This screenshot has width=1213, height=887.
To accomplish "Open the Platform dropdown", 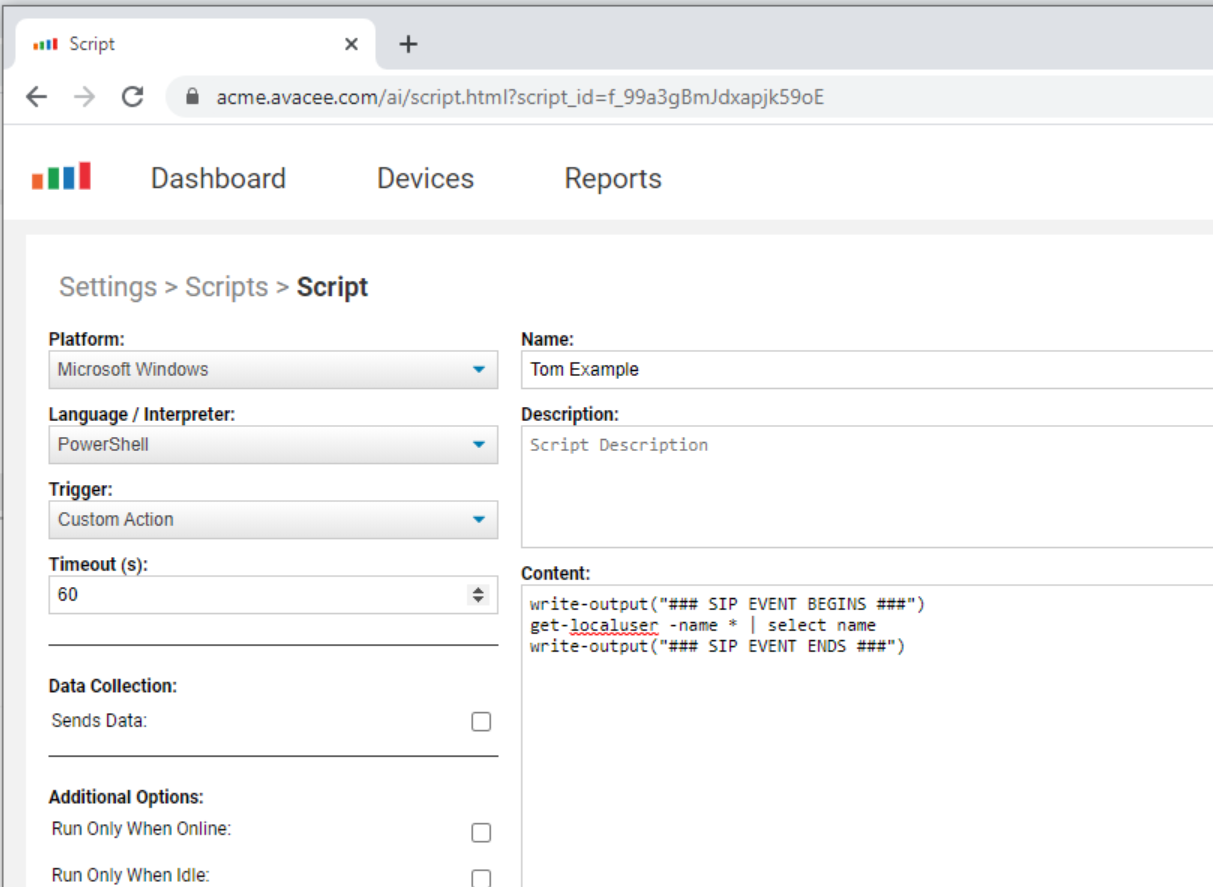I will 273,369.
